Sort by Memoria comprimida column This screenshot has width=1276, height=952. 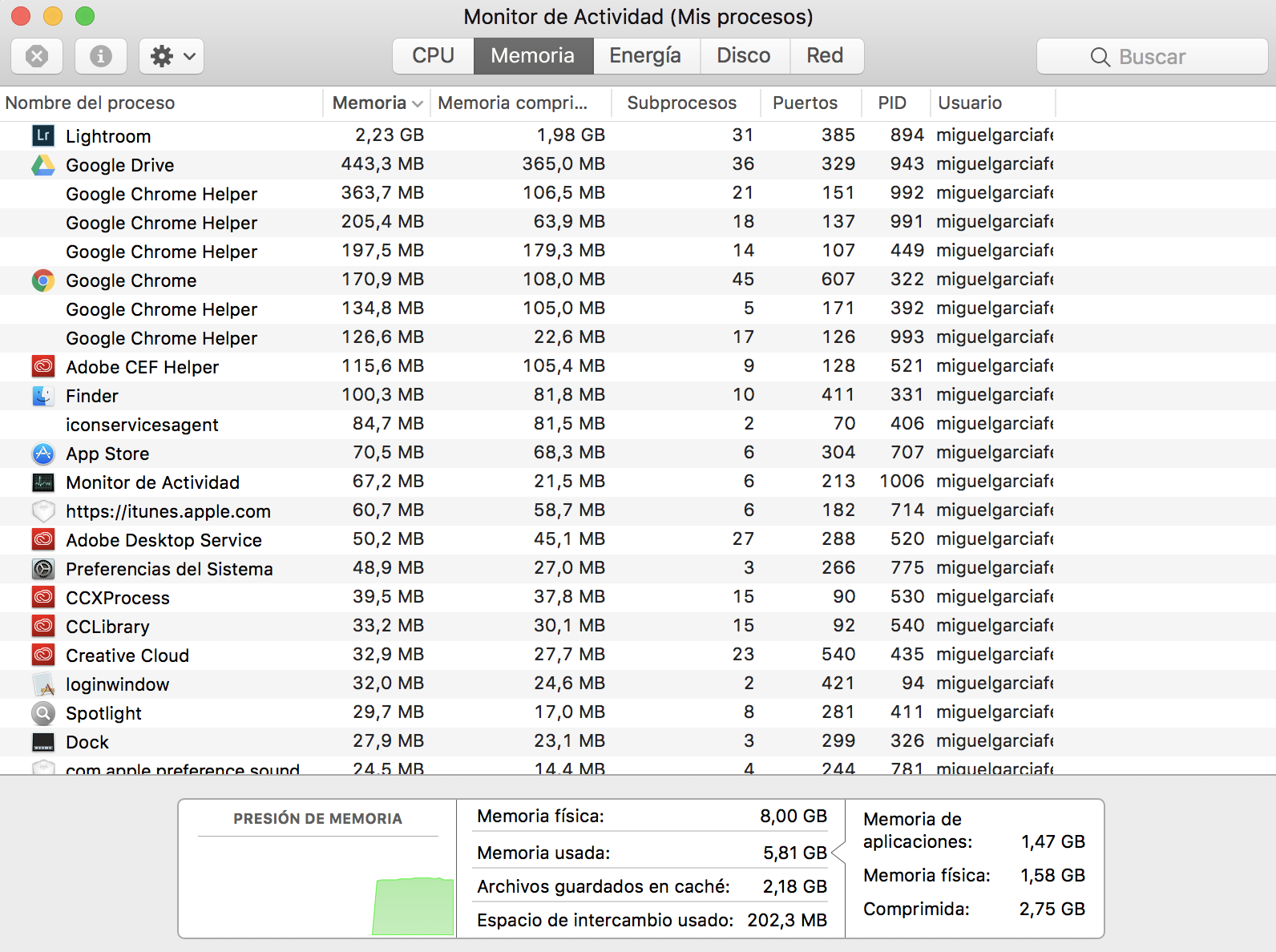521,103
